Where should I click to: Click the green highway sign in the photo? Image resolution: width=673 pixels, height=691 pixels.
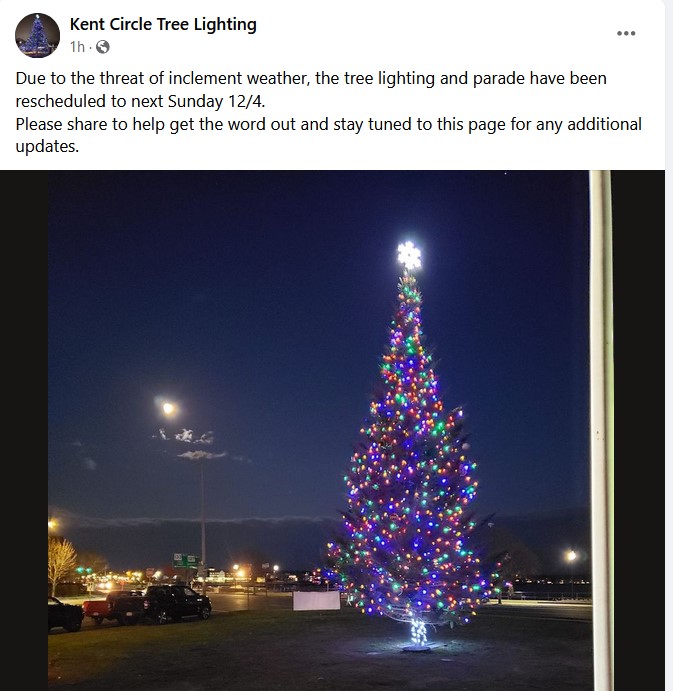coord(185,561)
